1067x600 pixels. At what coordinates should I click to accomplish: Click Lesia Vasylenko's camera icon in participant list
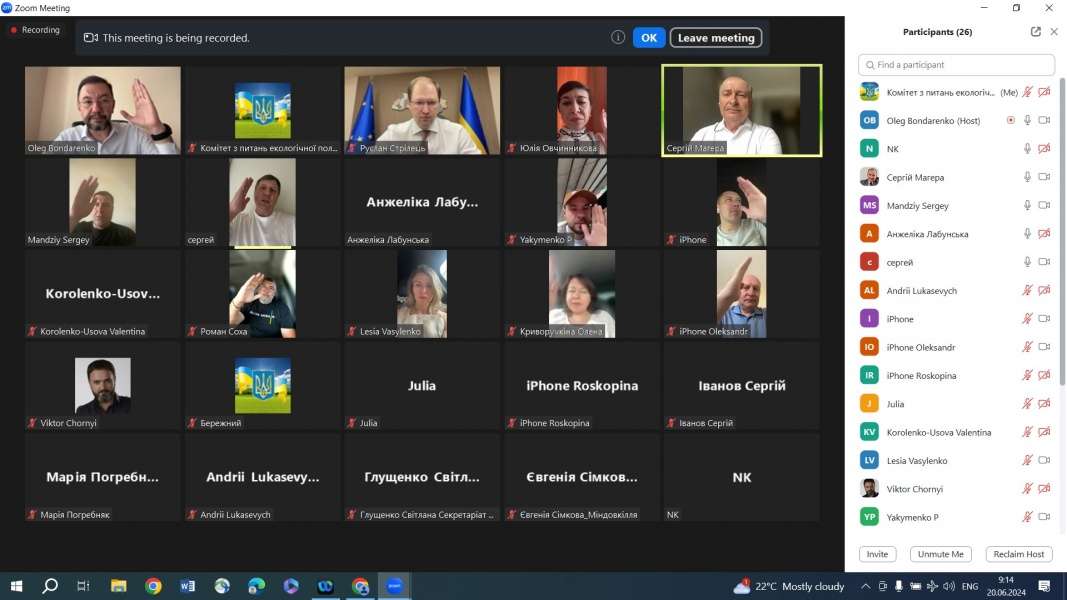pyautogui.click(x=1044, y=461)
